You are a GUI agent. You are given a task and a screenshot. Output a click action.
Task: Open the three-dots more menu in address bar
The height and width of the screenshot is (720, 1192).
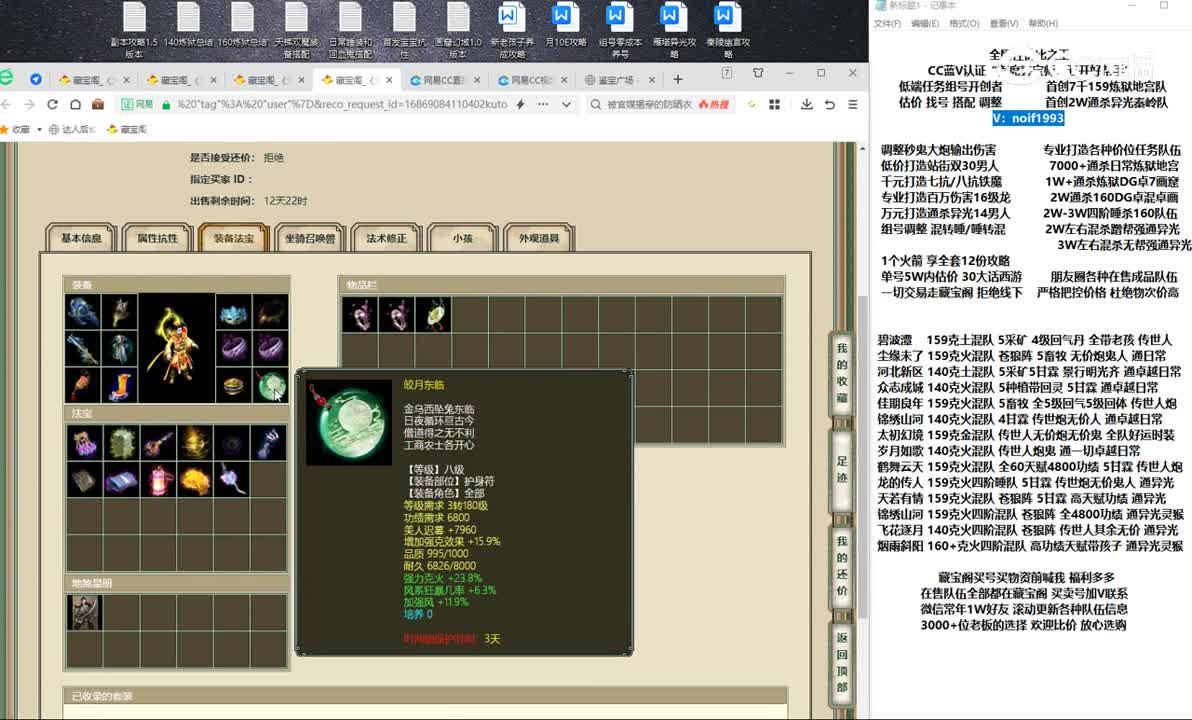[543, 104]
